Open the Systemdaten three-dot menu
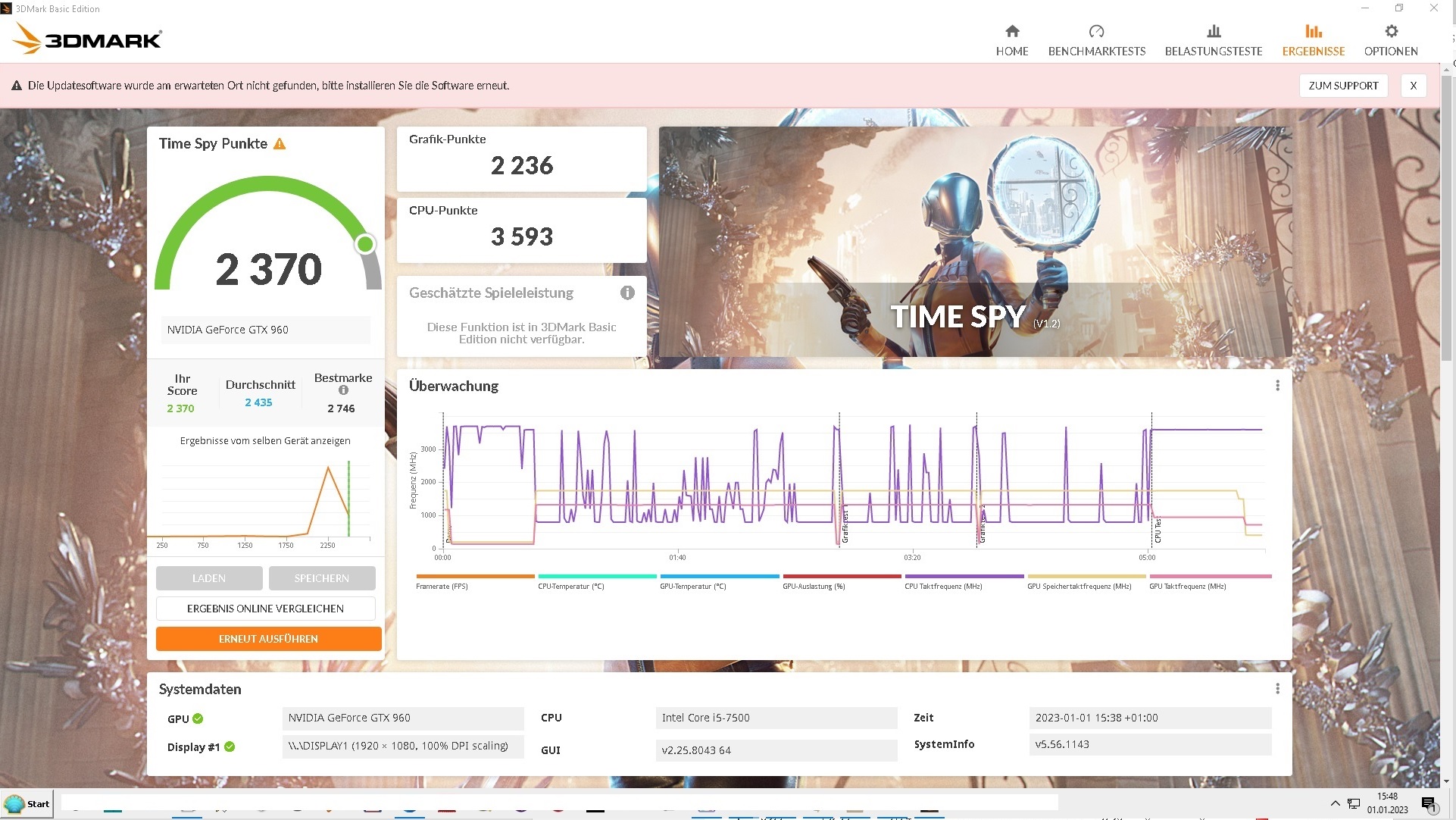Screen dimensions: 1456x820 click(x=1277, y=689)
